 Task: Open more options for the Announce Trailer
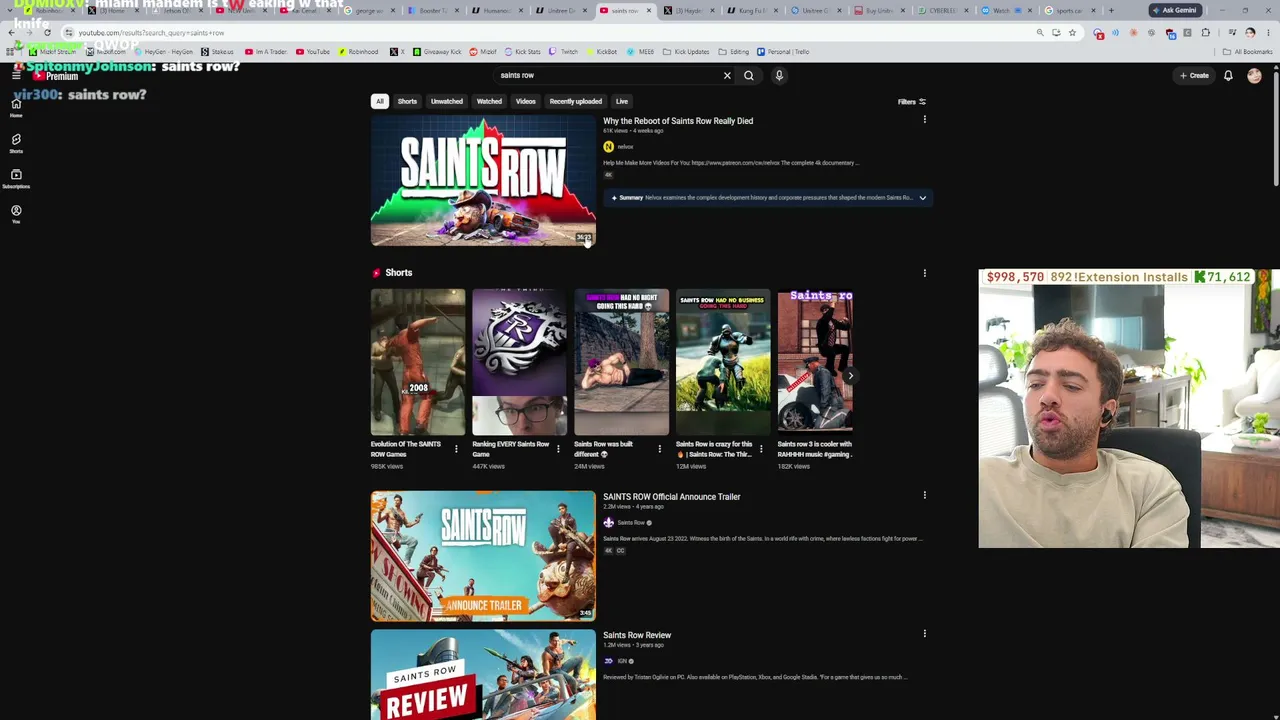(x=924, y=495)
